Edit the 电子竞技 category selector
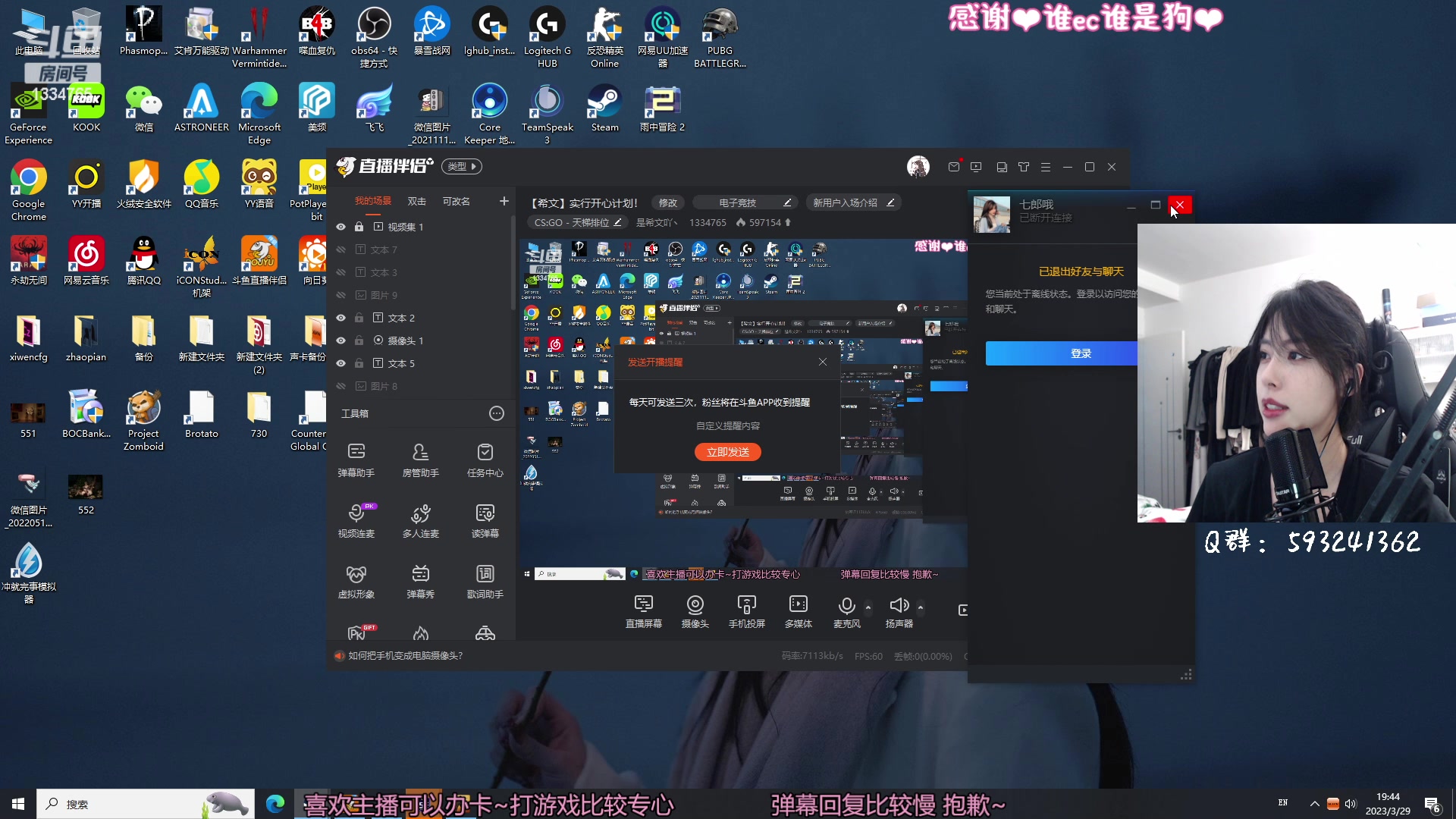 pyautogui.click(x=745, y=202)
